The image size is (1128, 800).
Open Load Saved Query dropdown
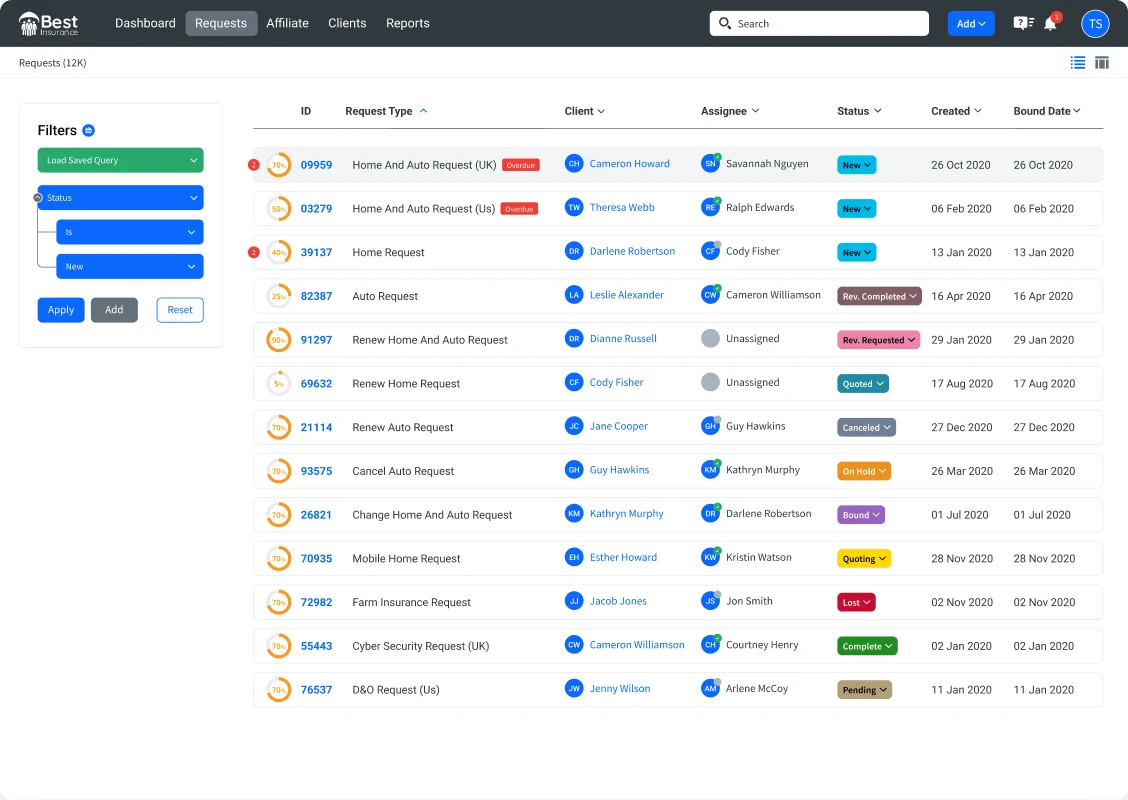120,160
